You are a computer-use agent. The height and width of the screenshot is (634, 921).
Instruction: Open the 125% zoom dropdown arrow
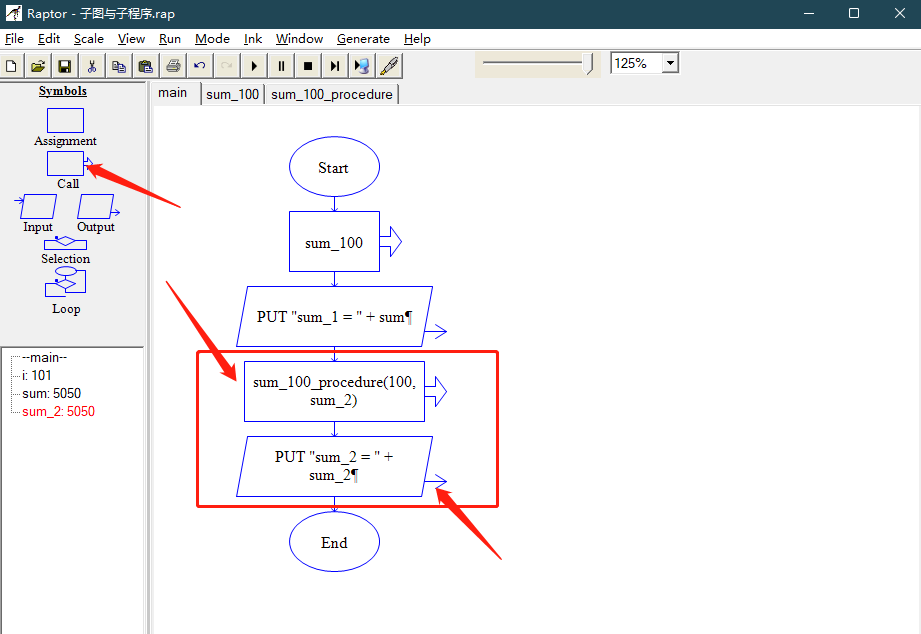click(670, 63)
